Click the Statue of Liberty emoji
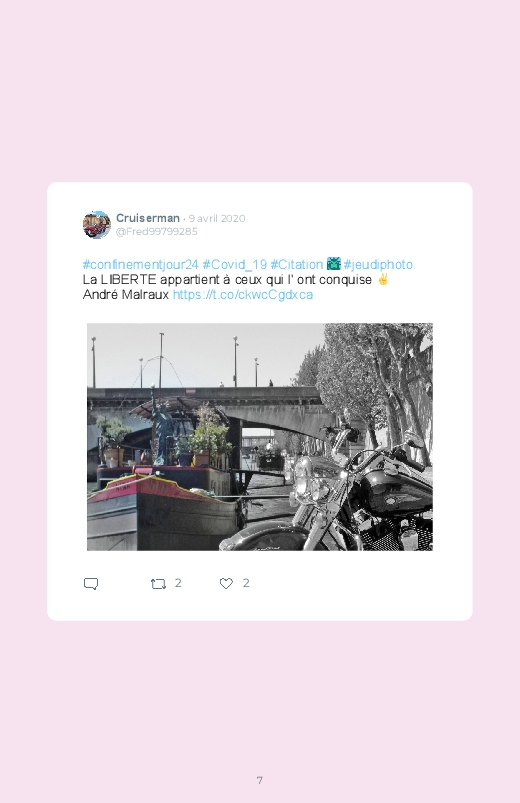Viewport: 520px width, 803px height. click(x=334, y=264)
